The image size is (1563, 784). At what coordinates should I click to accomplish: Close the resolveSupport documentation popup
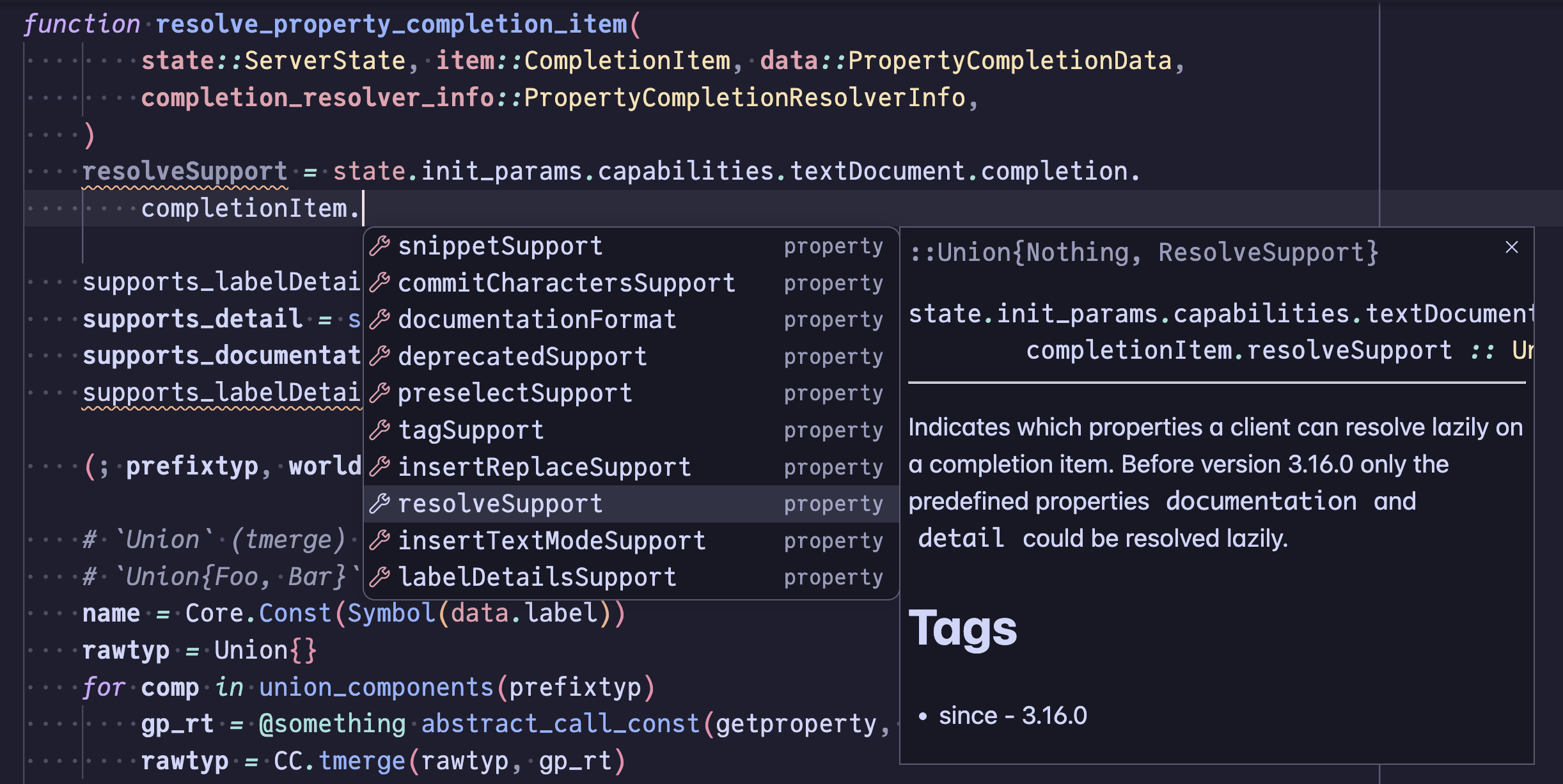coord(1512,247)
